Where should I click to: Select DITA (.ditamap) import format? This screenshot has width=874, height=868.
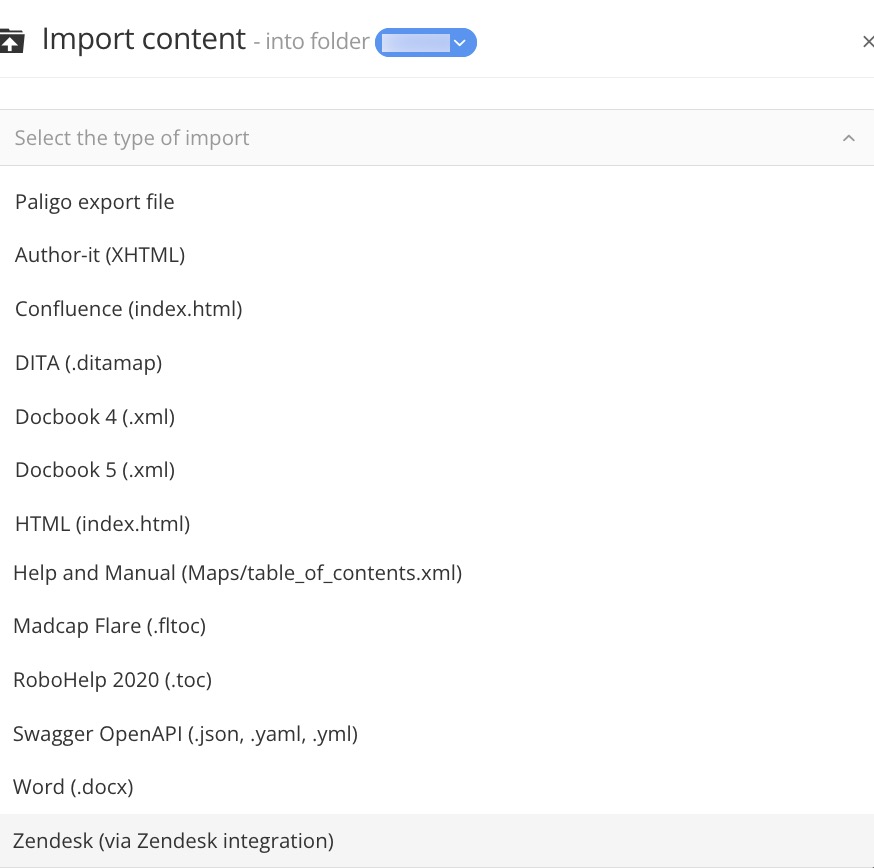click(x=88, y=363)
